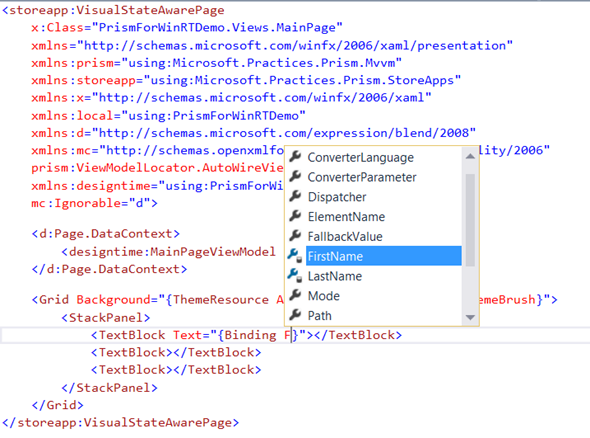Click the blue property icon beside LastName

point(295,275)
